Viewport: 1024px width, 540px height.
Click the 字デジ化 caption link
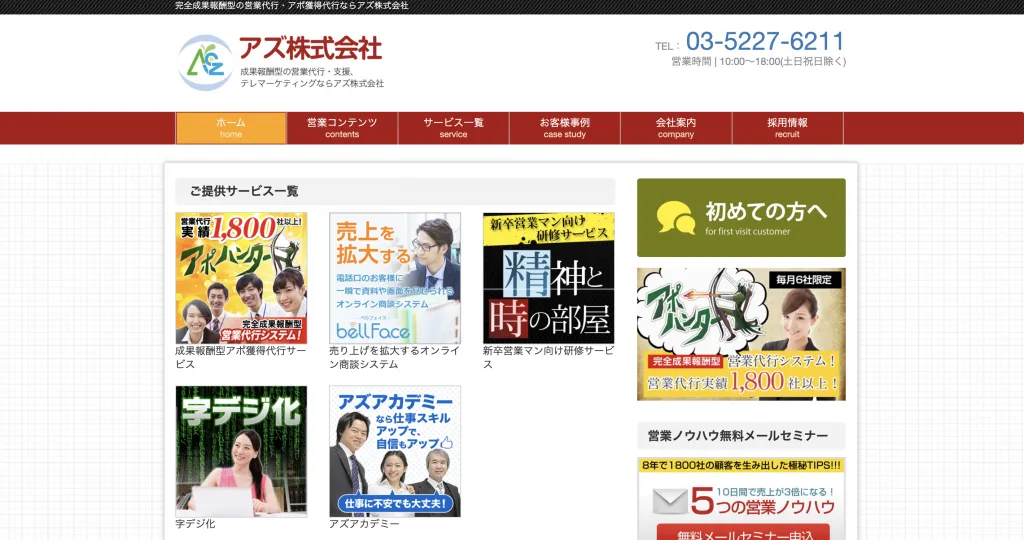point(195,524)
